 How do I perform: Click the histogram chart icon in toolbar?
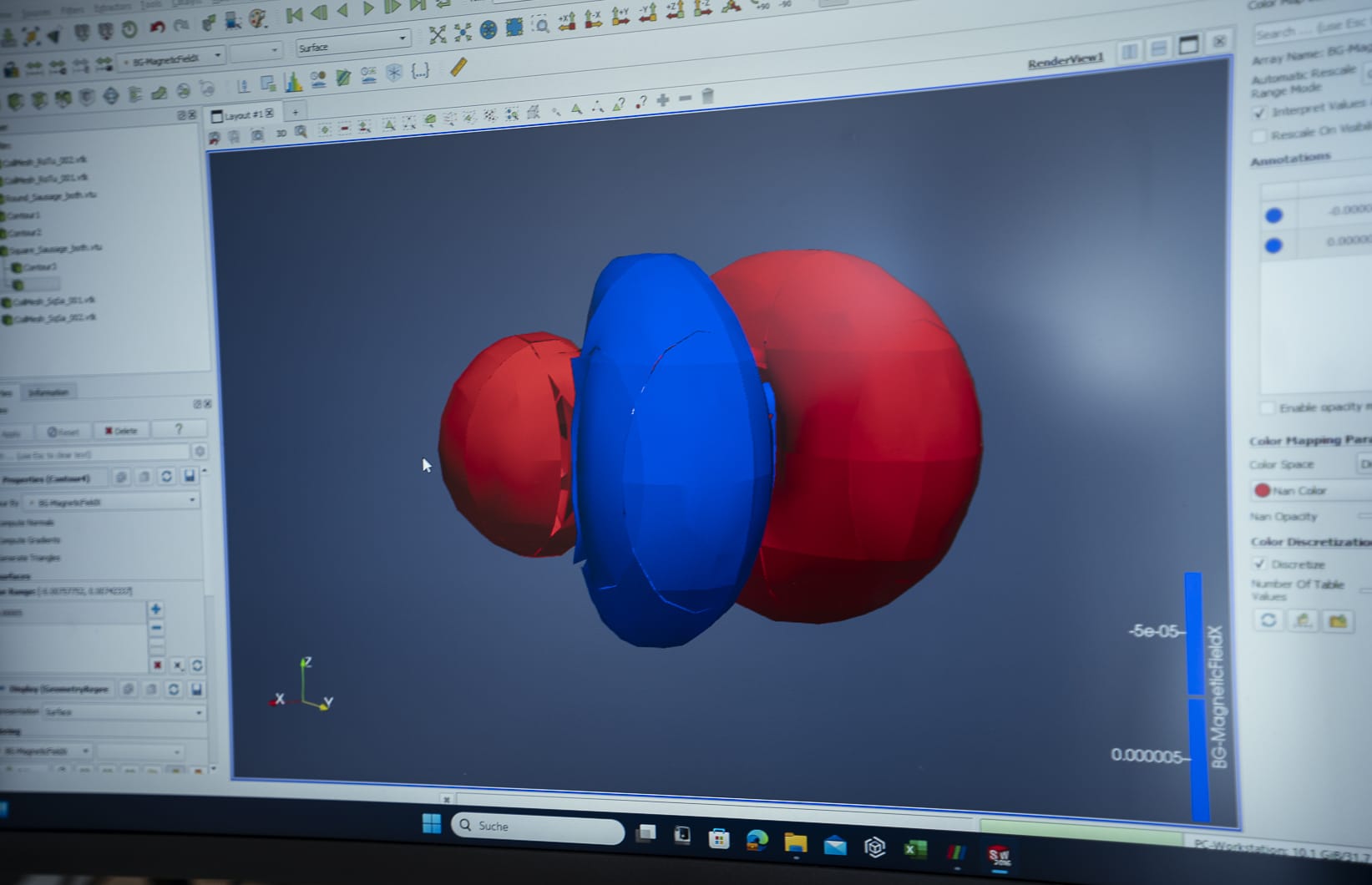[x=293, y=81]
